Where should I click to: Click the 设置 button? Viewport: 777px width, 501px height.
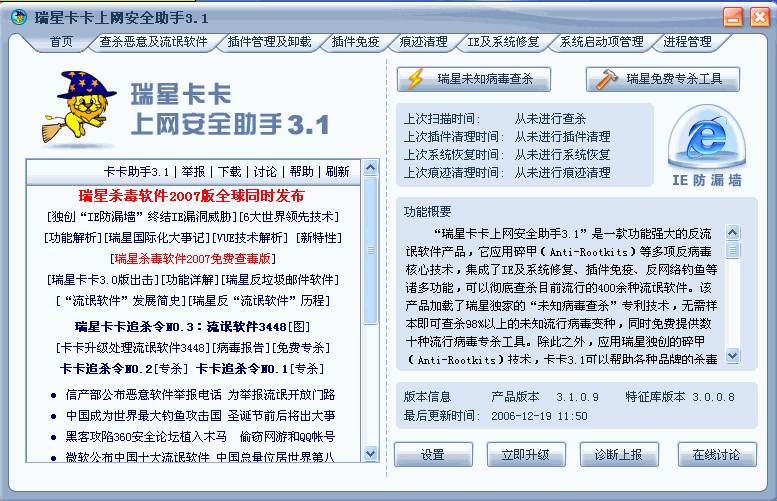point(433,454)
